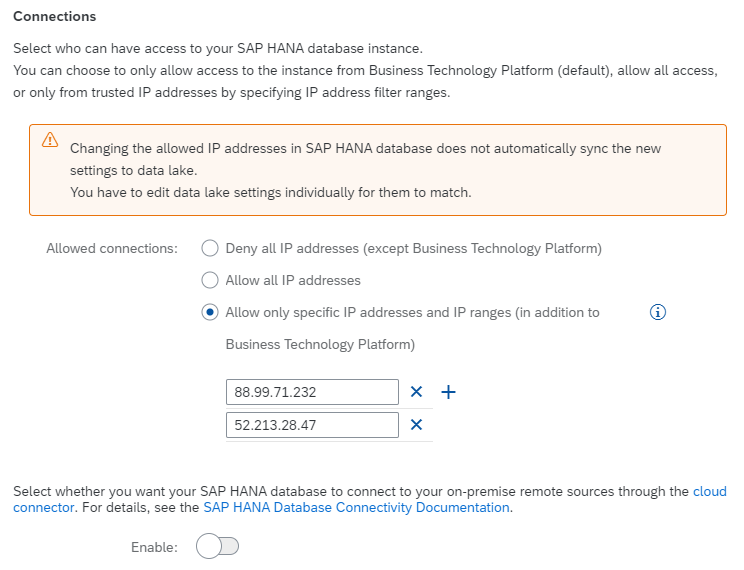Click into the 52.213.28.47 input field

pos(312,426)
